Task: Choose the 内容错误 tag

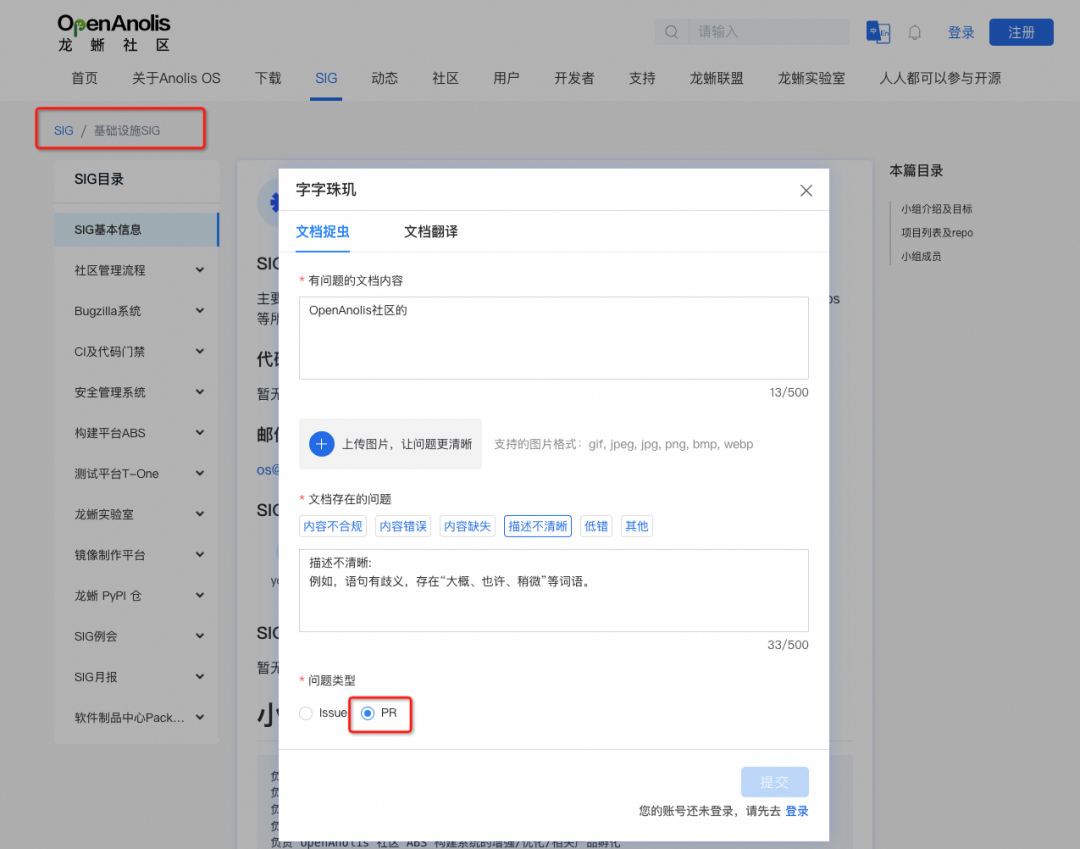Action: 403,526
